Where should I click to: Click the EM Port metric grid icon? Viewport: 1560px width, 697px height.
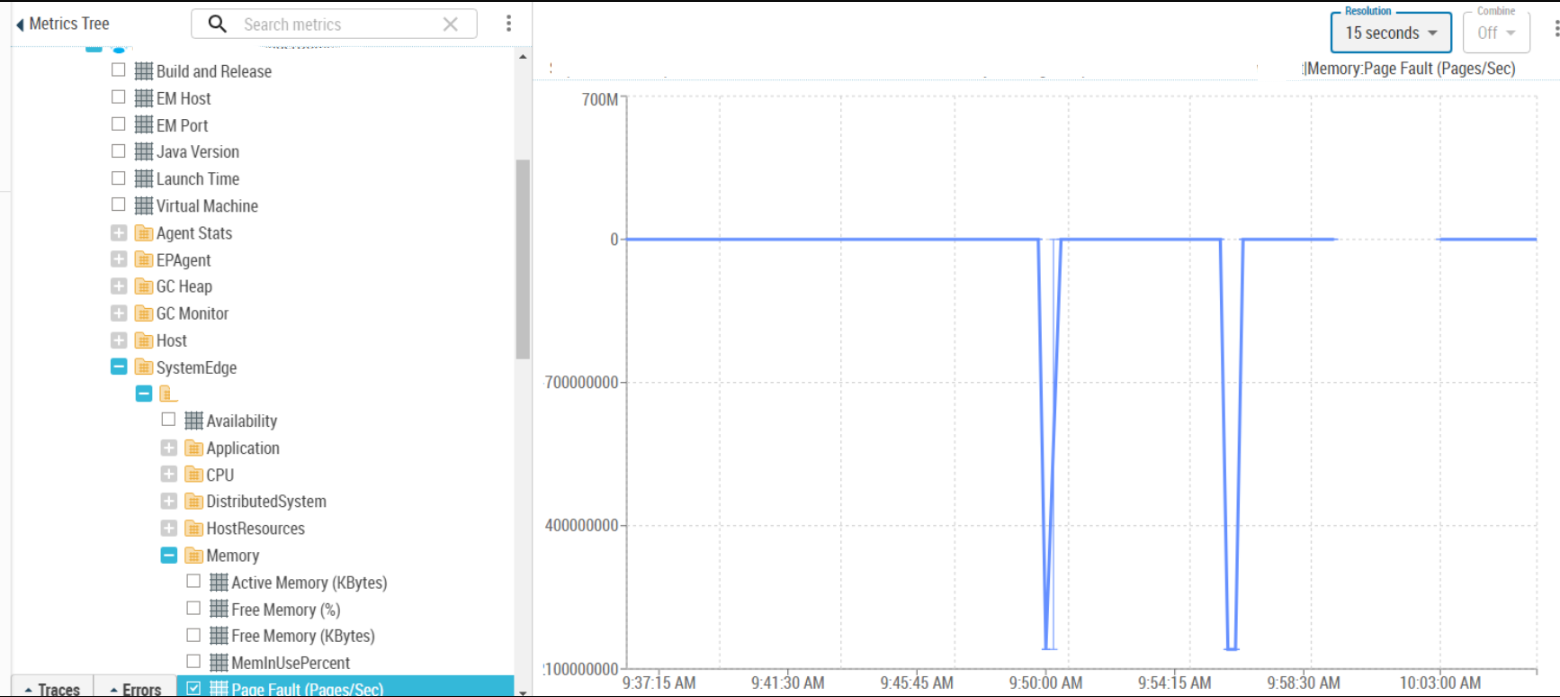pos(143,125)
